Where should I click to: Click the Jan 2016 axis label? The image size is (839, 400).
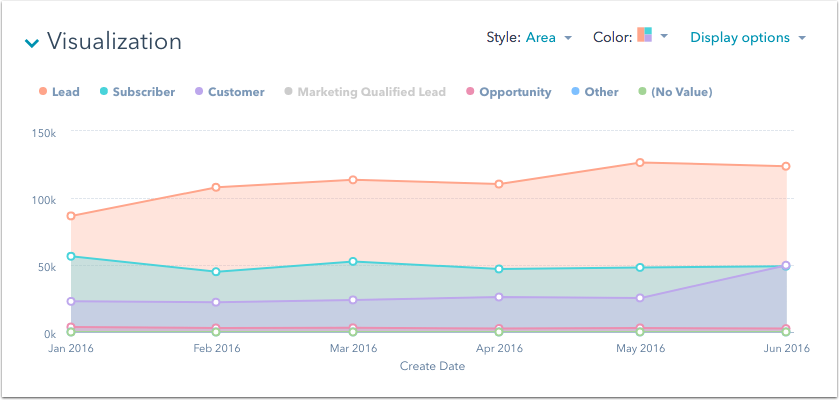click(x=70, y=349)
